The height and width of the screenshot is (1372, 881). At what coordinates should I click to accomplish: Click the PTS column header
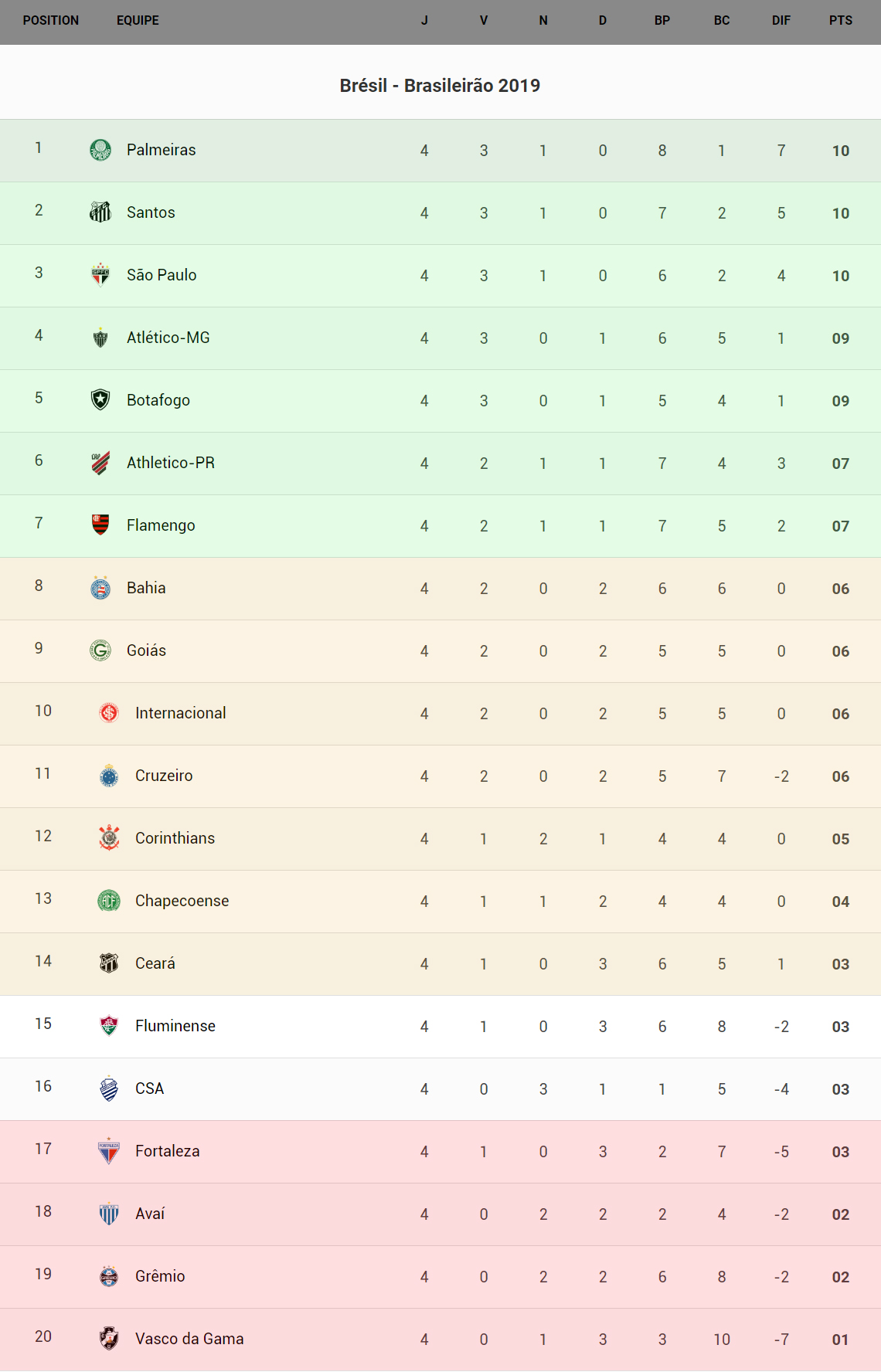click(x=840, y=21)
